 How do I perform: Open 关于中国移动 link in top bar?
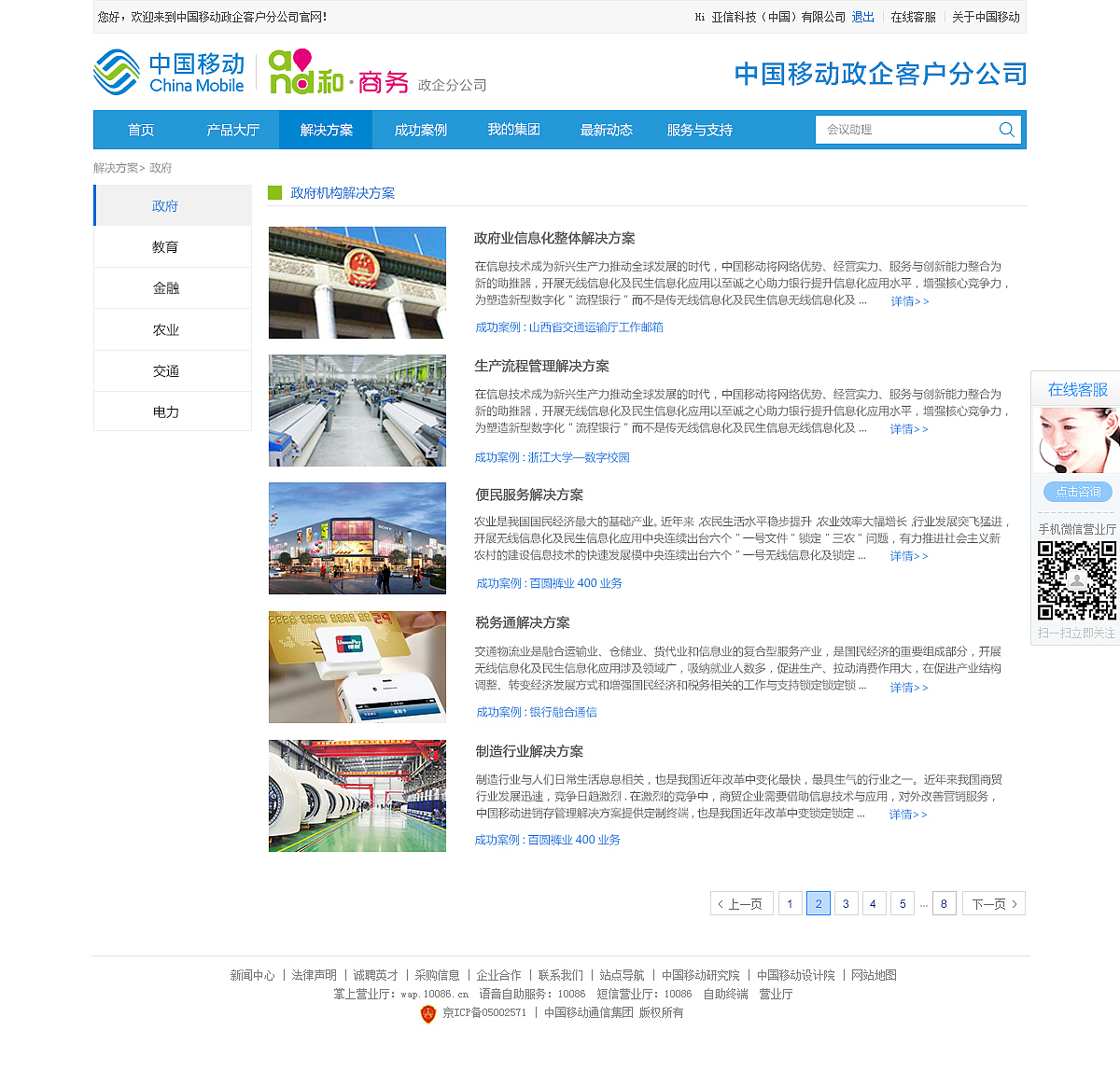pyautogui.click(x=986, y=17)
